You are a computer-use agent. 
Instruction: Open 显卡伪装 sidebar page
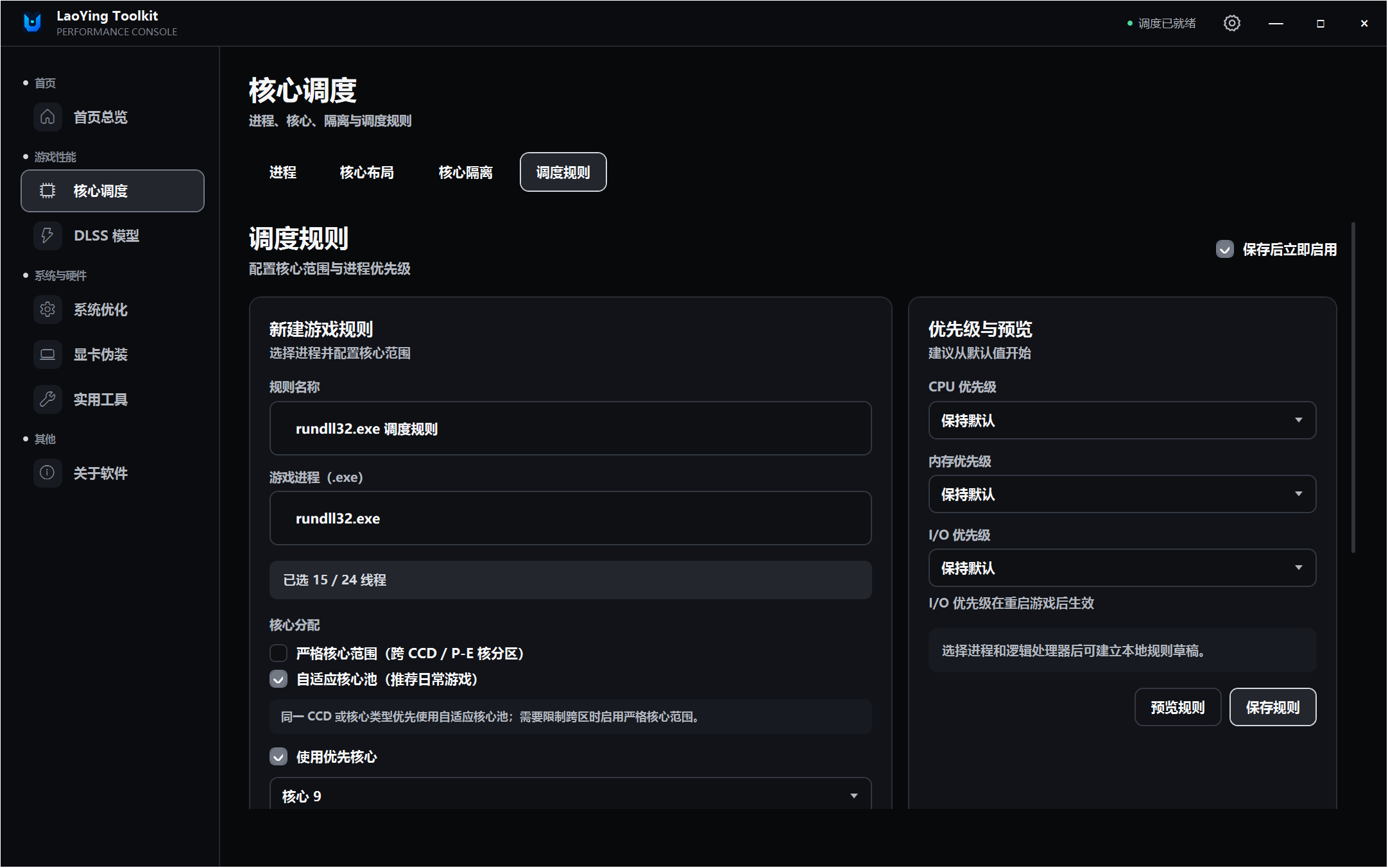(112, 354)
